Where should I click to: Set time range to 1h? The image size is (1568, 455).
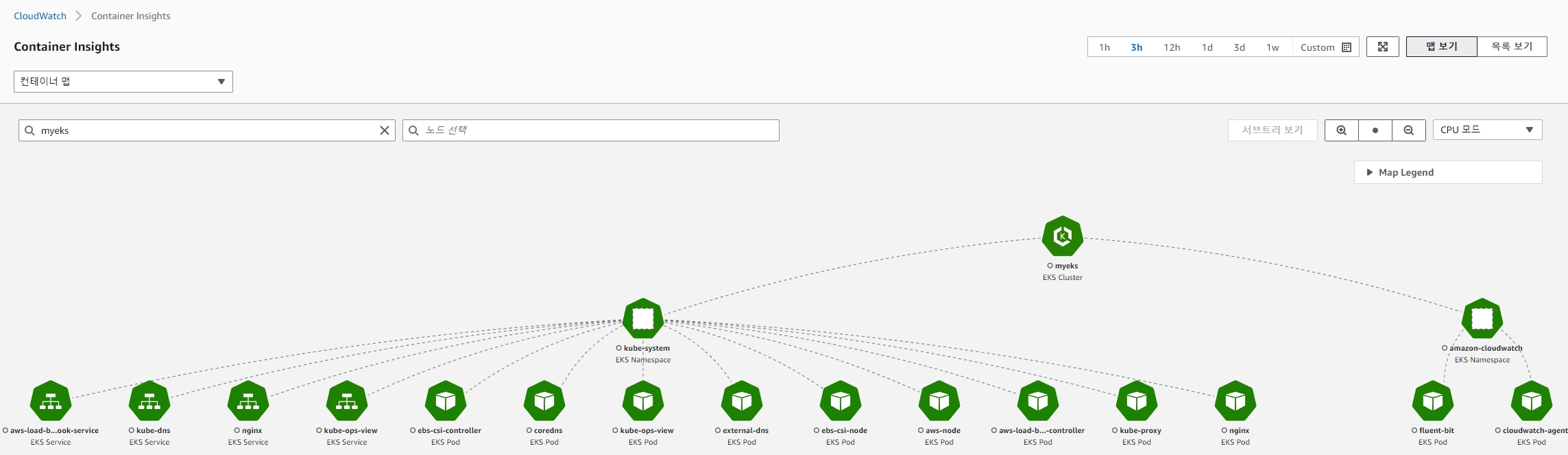click(x=1105, y=47)
